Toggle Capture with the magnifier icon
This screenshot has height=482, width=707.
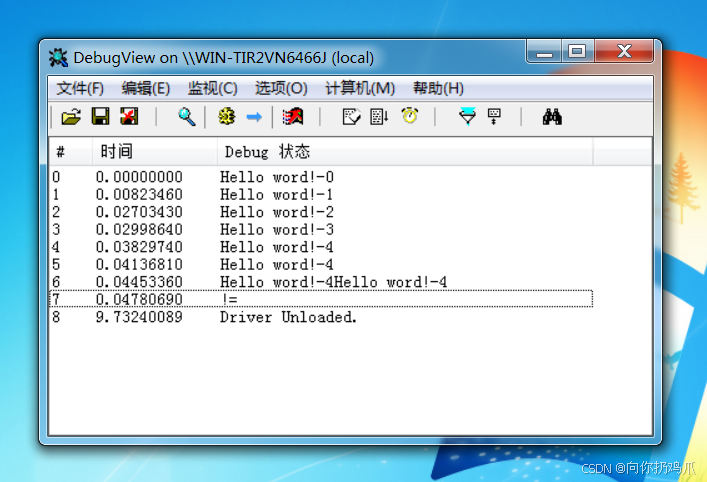[x=186, y=117]
